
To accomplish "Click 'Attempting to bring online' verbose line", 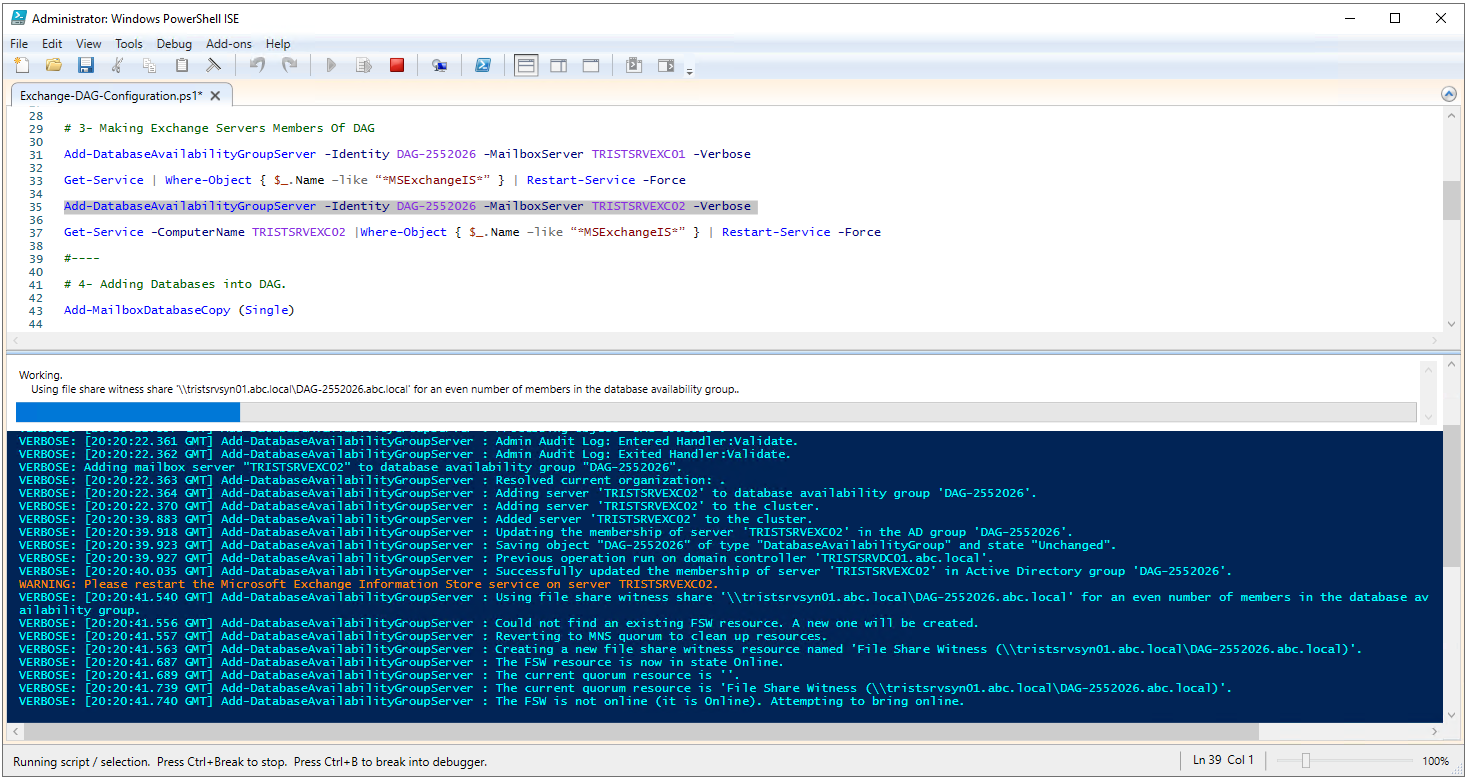I will click(x=491, y=701).
